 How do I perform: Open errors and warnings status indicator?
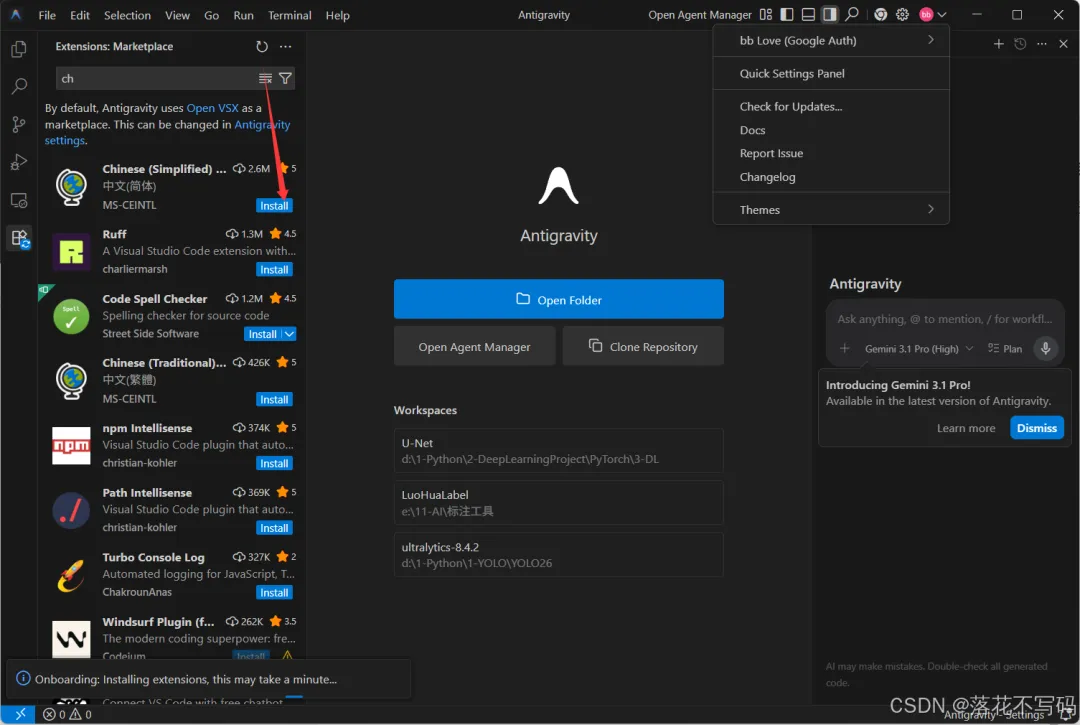[68, 715]
